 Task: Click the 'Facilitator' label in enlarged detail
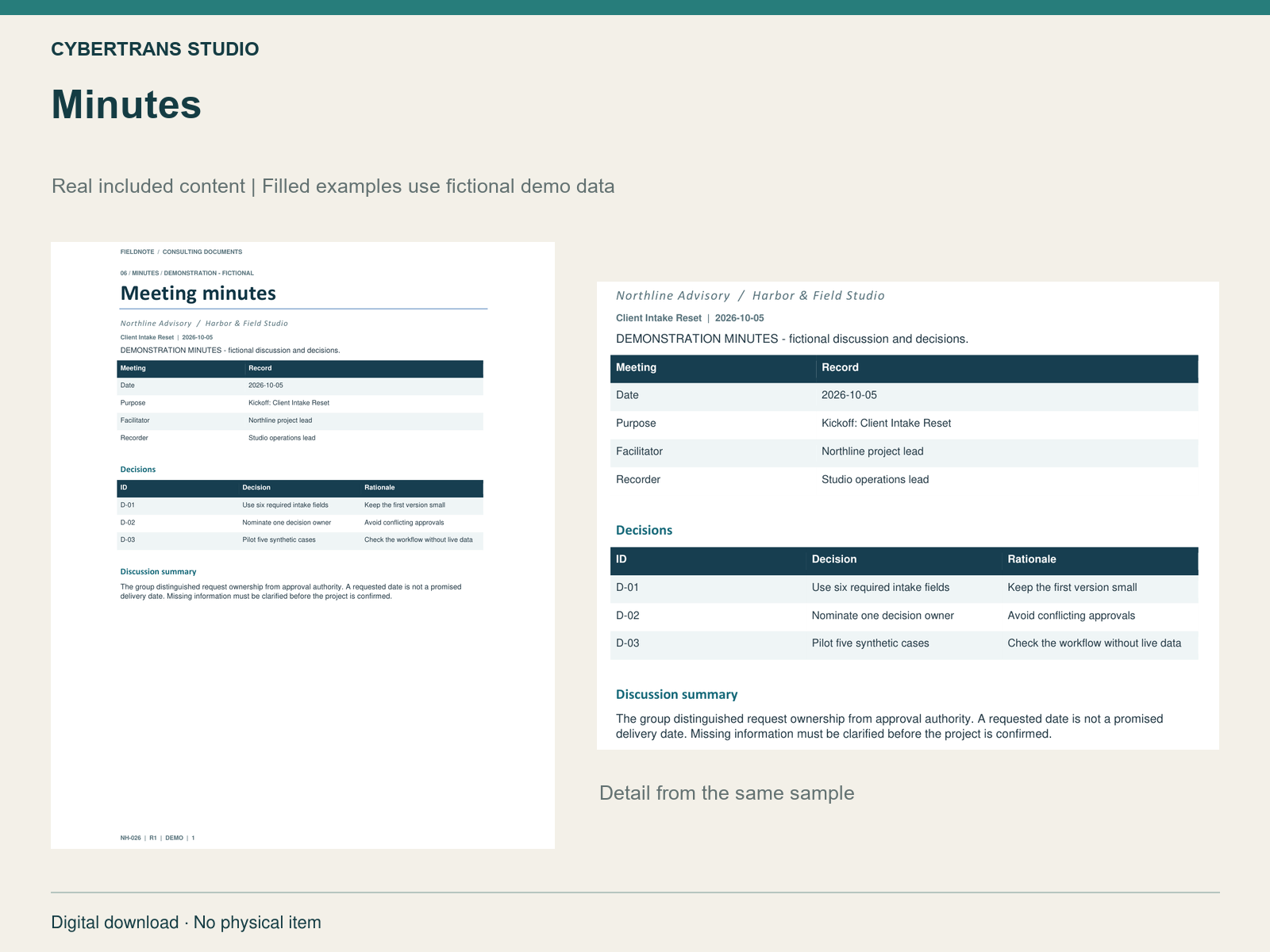point(639,451)
